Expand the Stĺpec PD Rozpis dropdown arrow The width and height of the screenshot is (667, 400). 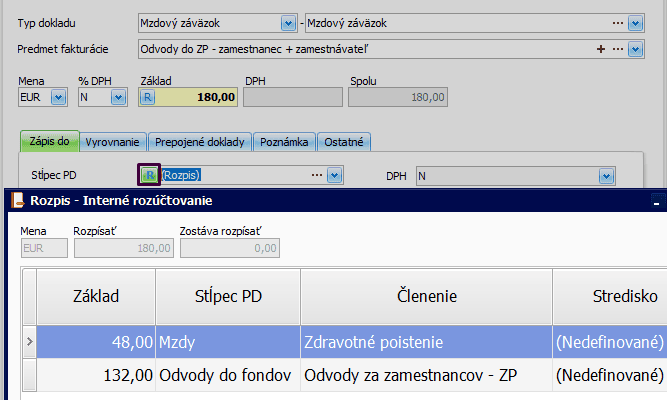(334, 176)
